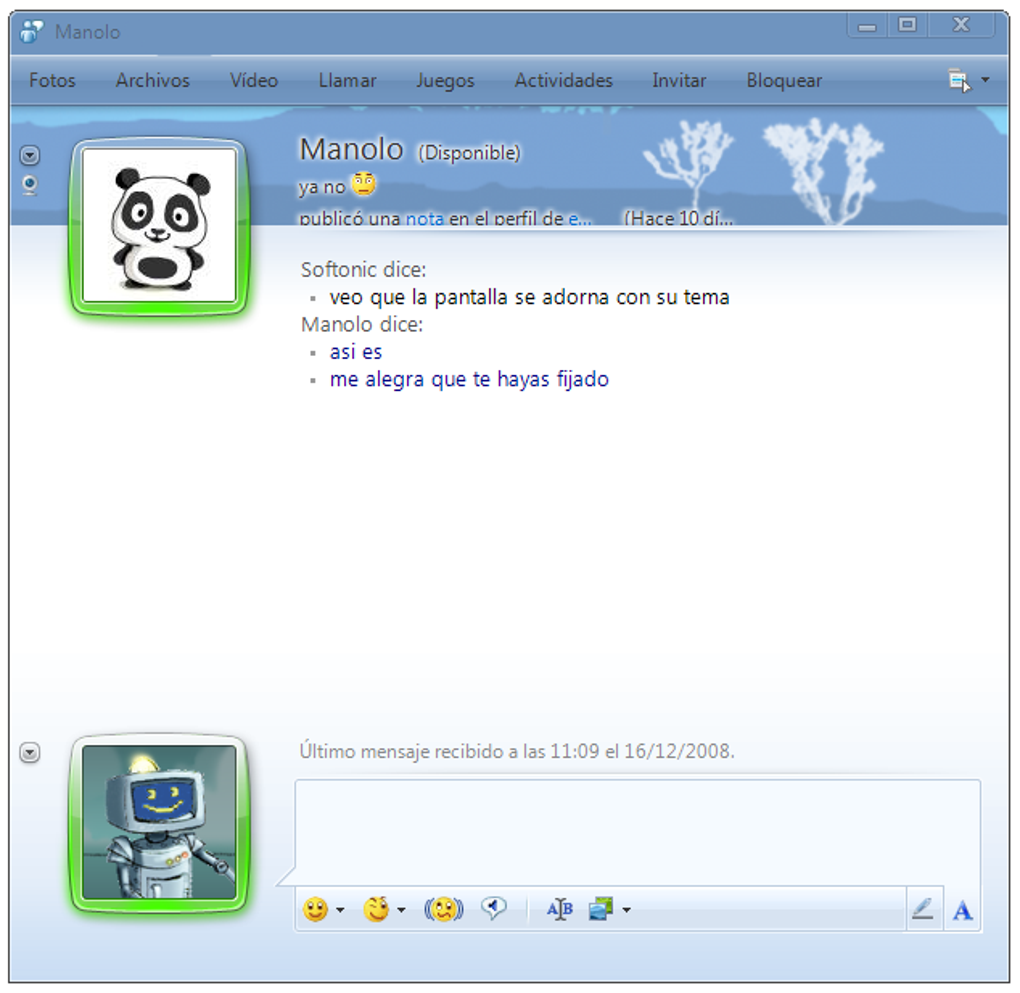The image size is (1020, 993).
Task: Open options arrow beside robot picture
Action: pos(30,753)
